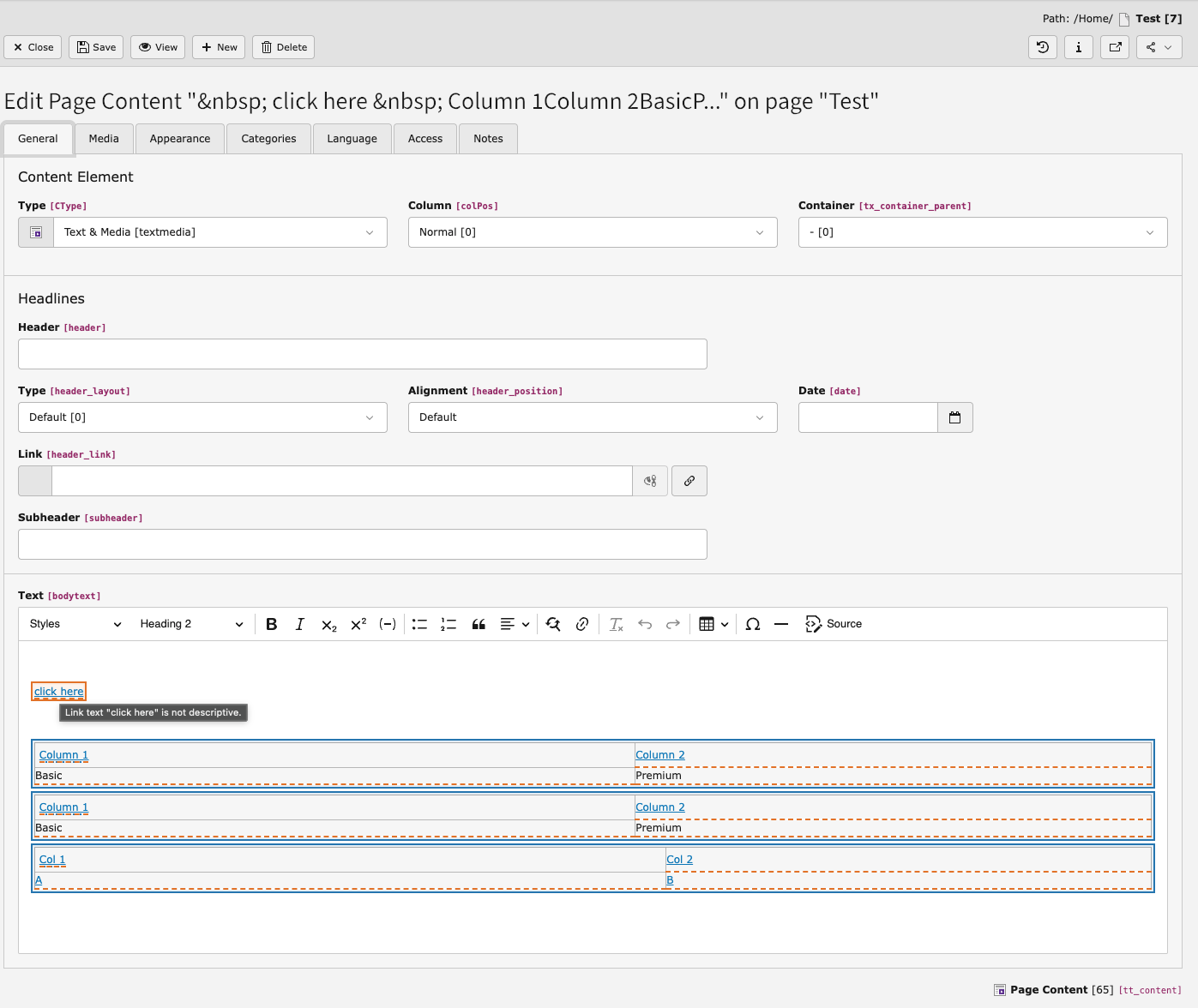Close the edit form
The width and height of the screenshot is (1198, 1008).
[x=33, y=47]
